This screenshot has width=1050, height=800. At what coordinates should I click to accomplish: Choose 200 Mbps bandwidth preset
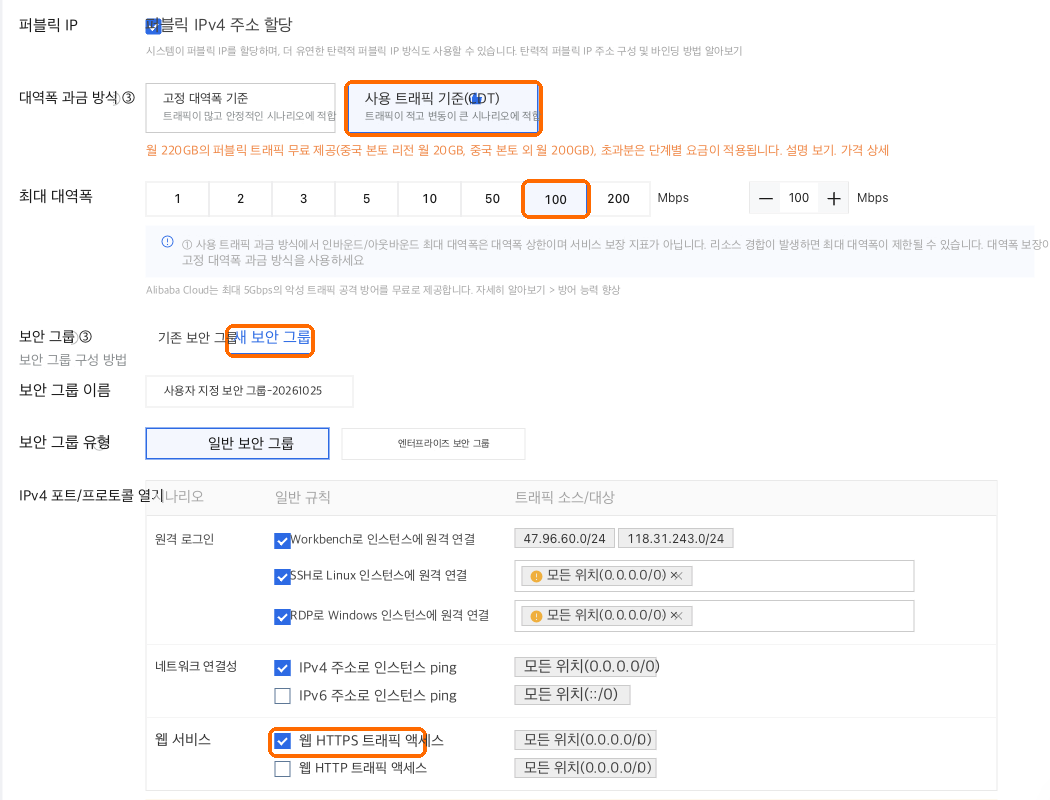point(618,198)
